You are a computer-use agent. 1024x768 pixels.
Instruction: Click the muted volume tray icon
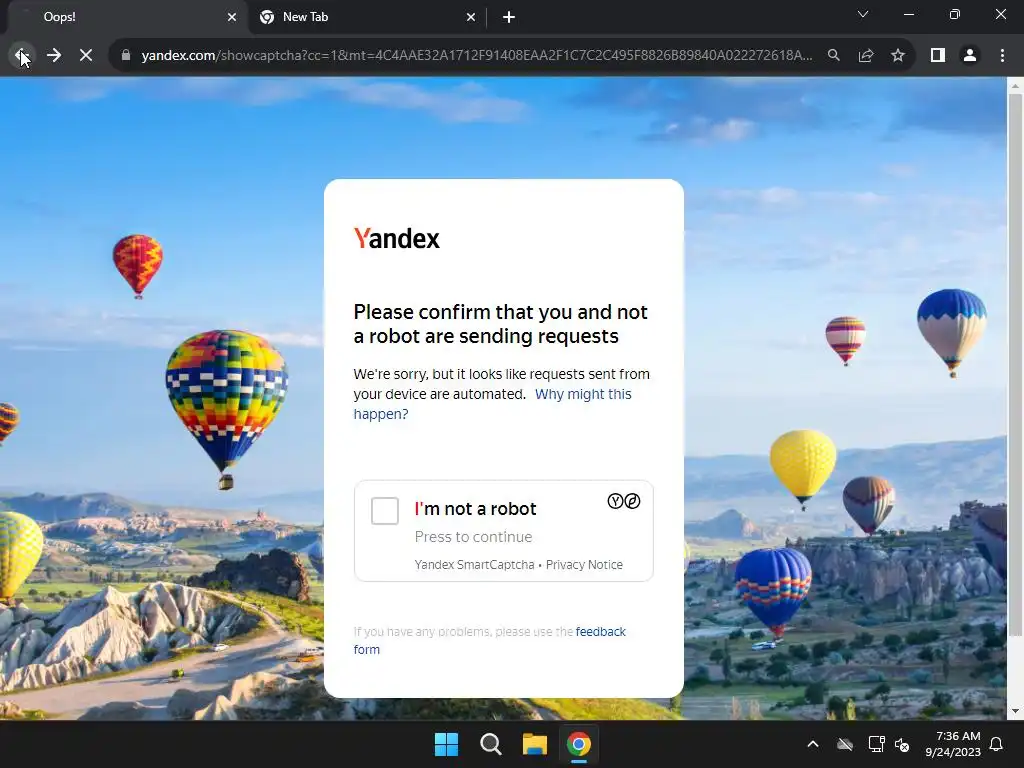coord(902,744)
